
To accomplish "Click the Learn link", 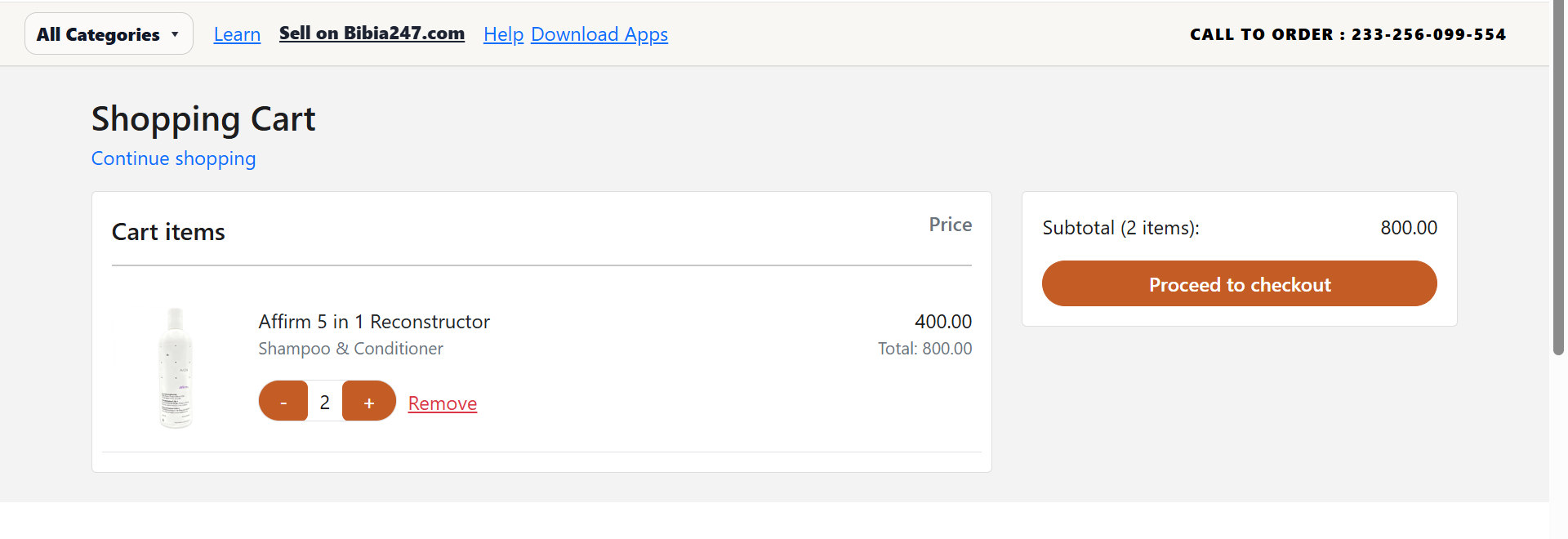I will click(237, 34).
